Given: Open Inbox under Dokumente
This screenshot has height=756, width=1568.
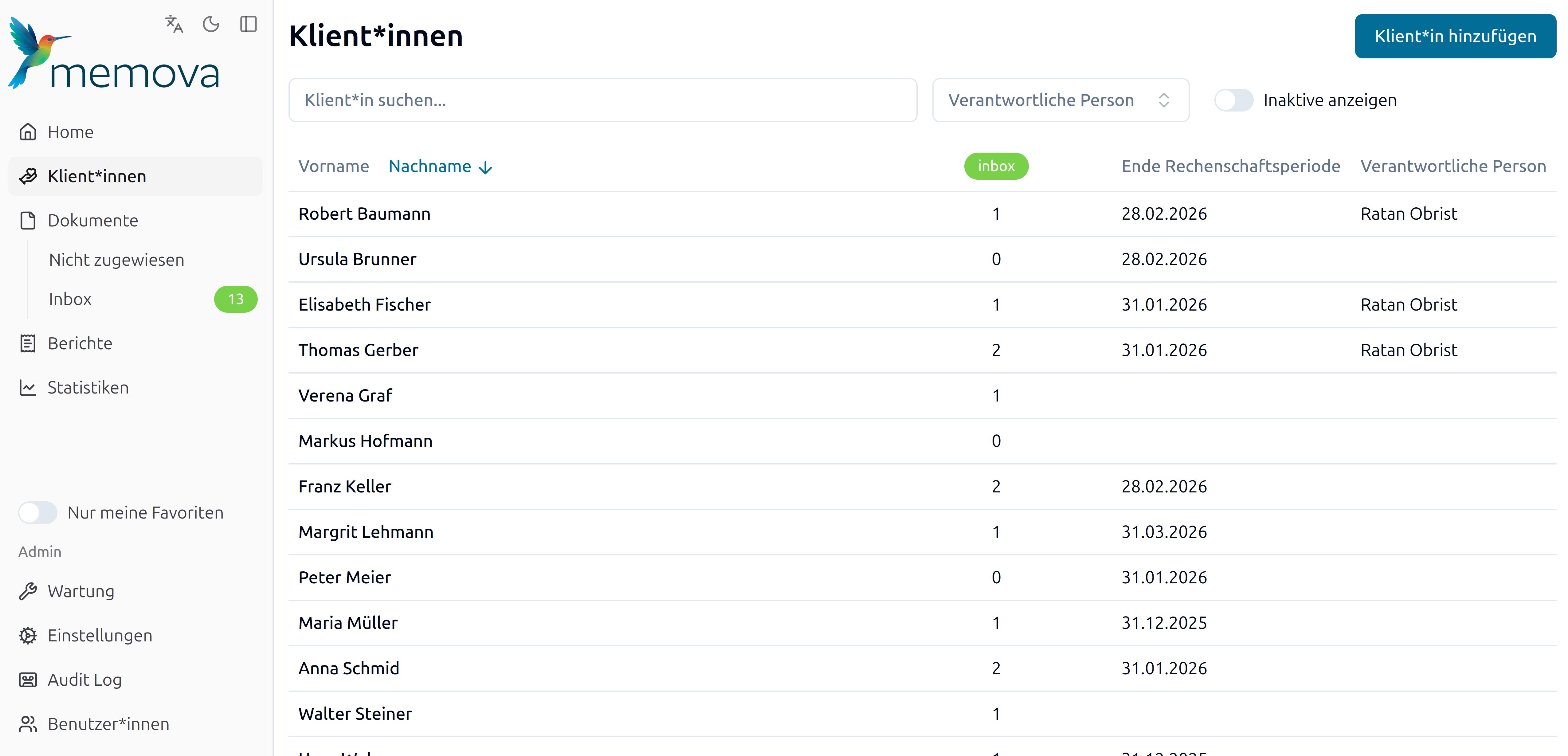Looking at the screenshot, I should click(x=70, y=300).
